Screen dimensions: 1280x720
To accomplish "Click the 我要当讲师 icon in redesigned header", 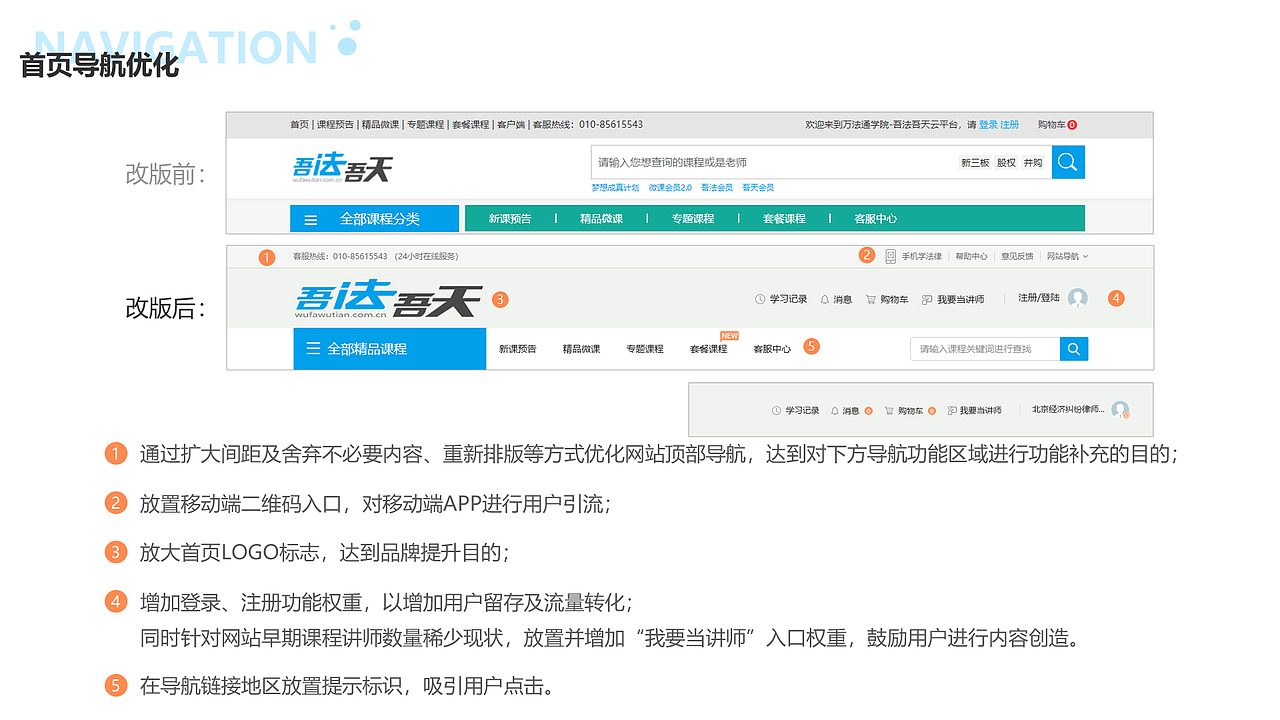I will tap(927, 299).
